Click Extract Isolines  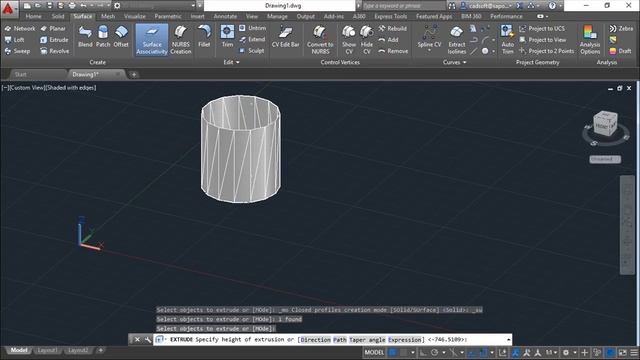pyautogui.click(x=456, y=40)
